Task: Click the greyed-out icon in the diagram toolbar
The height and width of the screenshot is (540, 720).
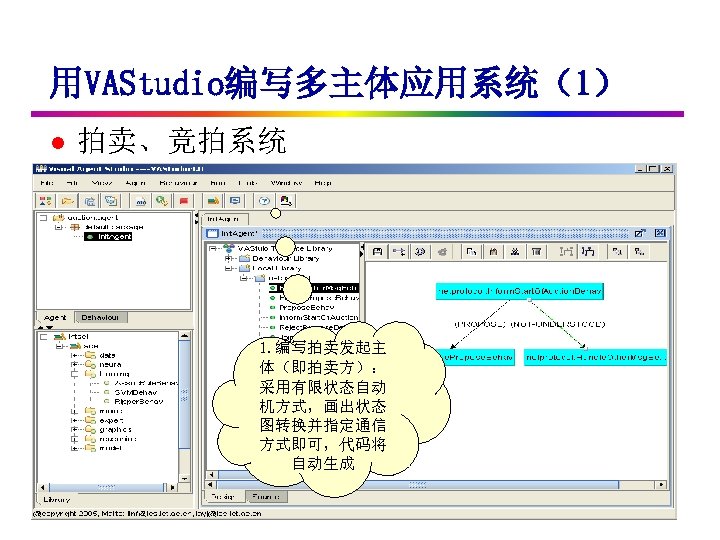Action: point(442,252)
